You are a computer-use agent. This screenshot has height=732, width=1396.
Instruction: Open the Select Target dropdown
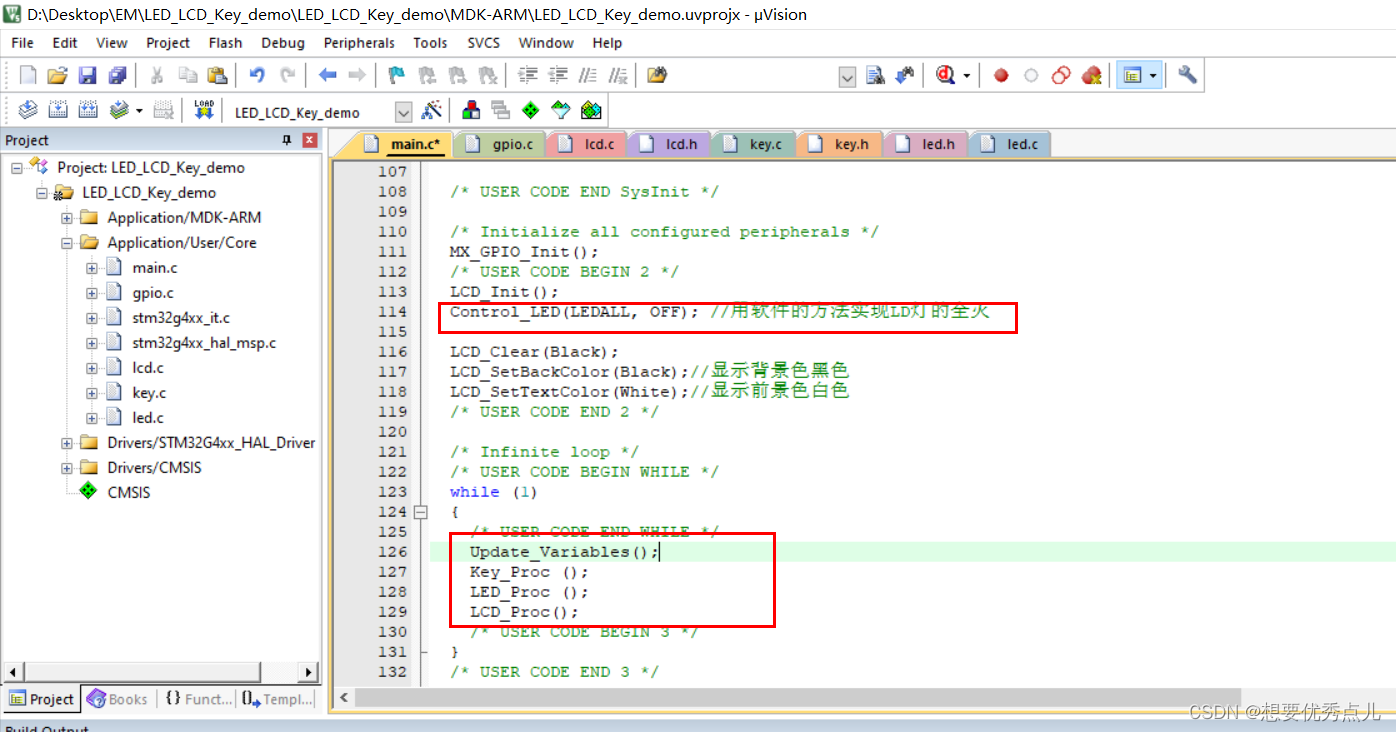pyautogui.click(x=403, y=111)
